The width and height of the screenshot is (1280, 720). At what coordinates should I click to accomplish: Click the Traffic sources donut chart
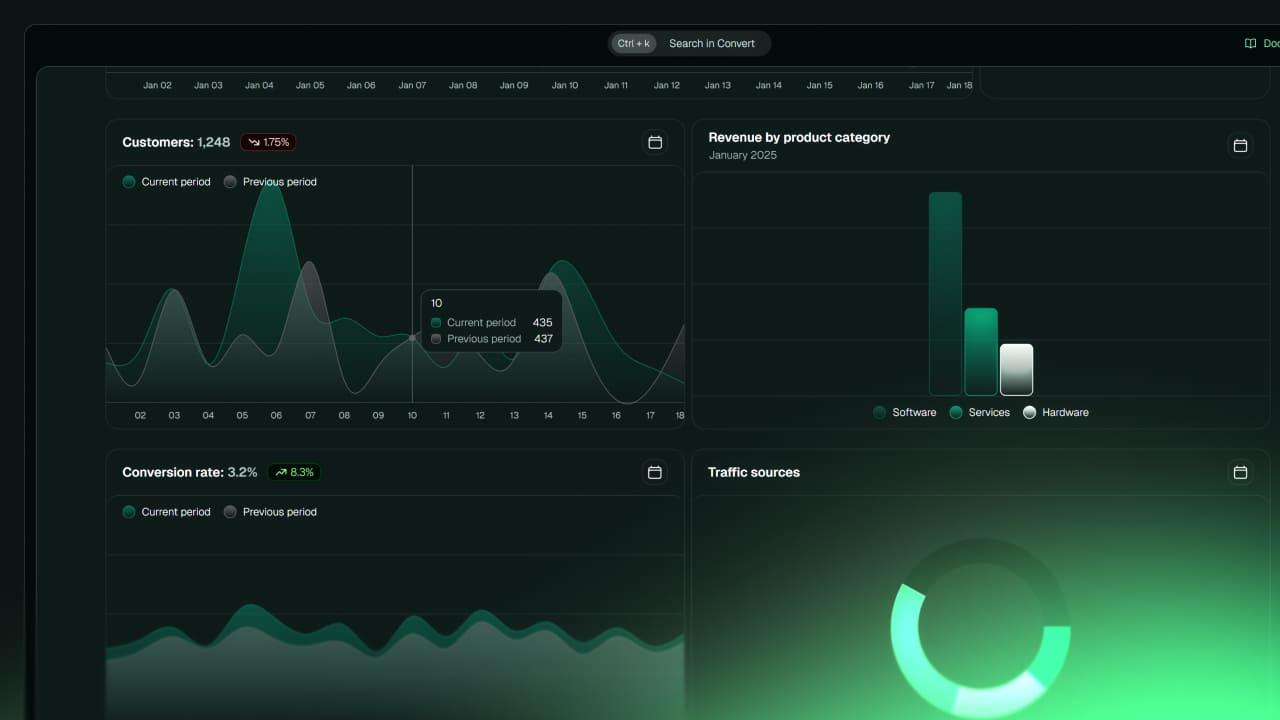pos(980,630)
